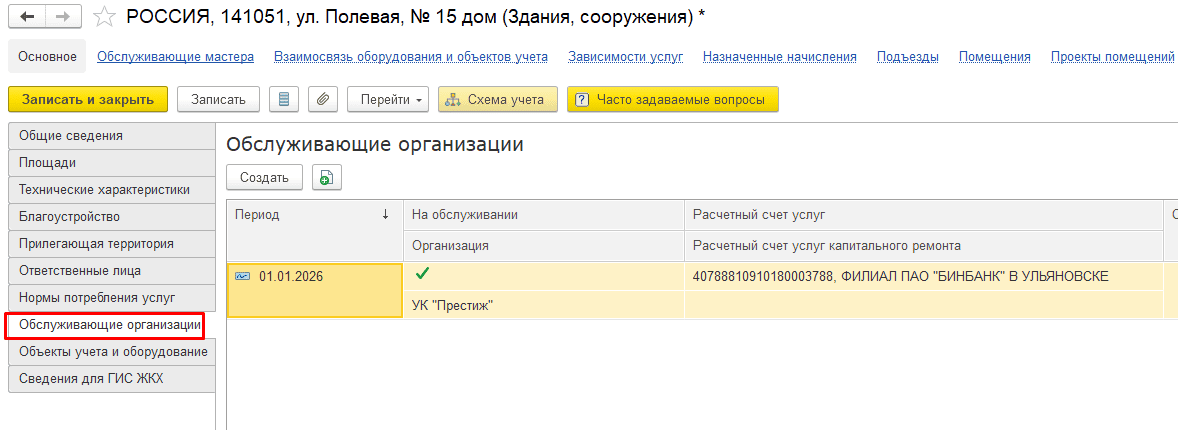Sort table by the Период column header
Viewport: 1178px width, 430px height.
pyautogui.click(x=312, y=214)
